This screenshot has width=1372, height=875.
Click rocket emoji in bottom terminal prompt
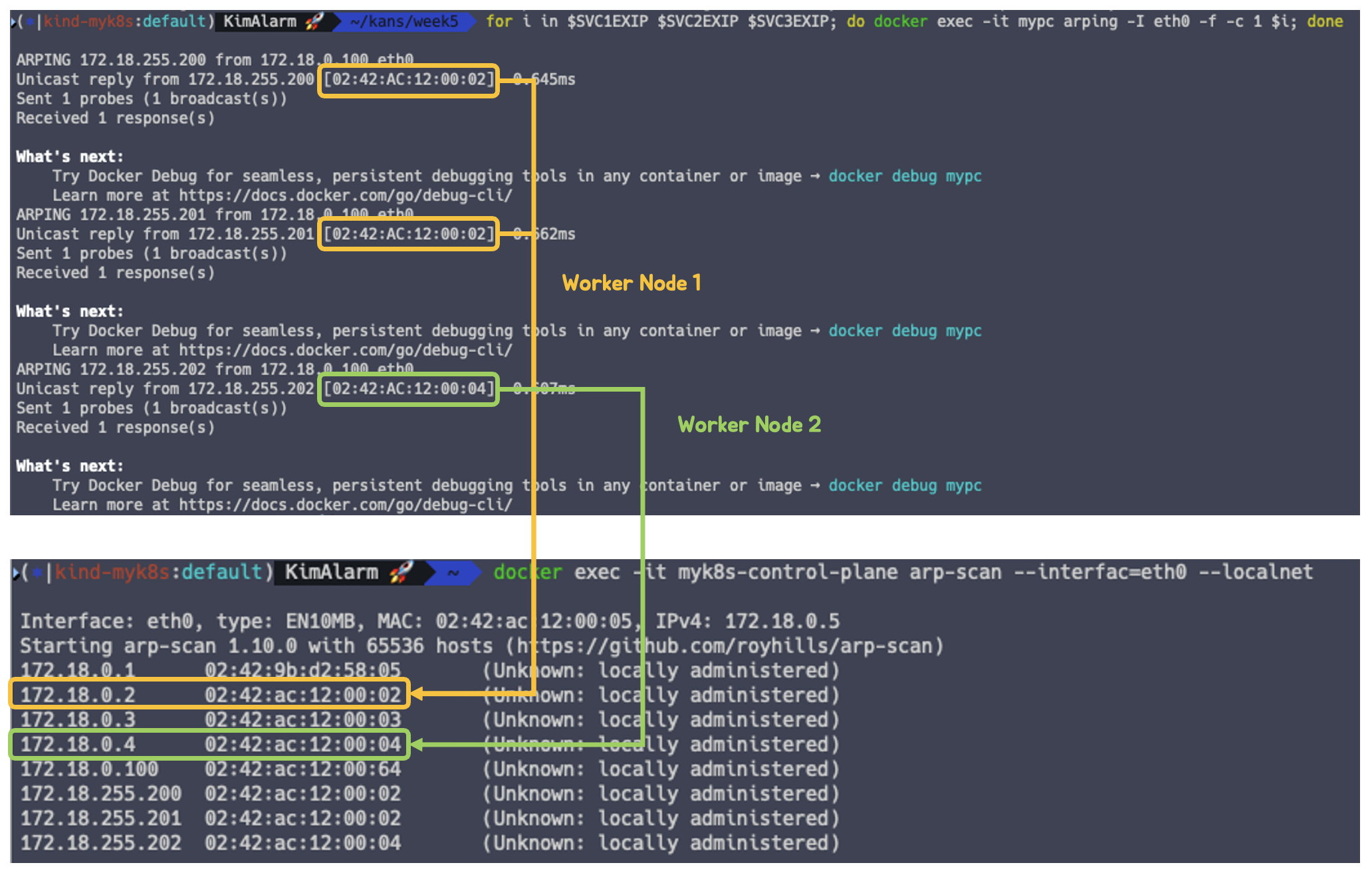pyautogui.click(x=401, y=572)
